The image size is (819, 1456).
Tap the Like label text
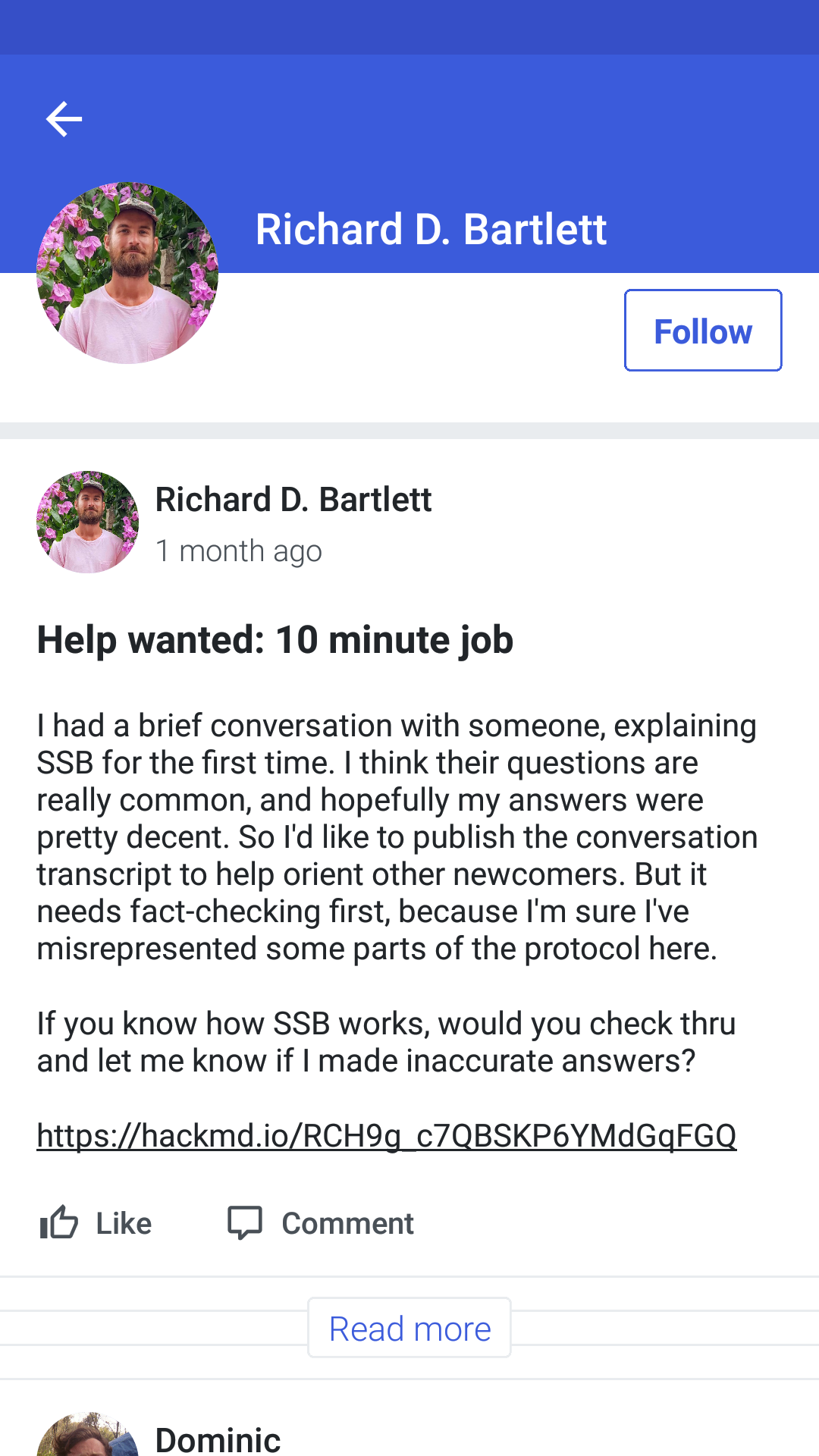coord(124,1223)
